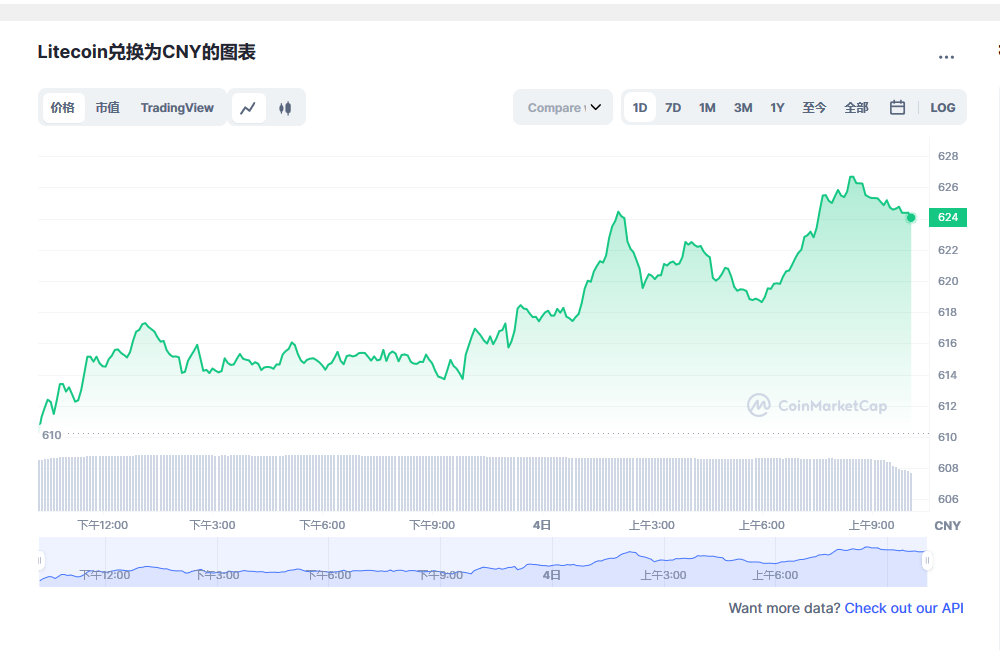The image size is (1000, 650).
Task: Grab the left range slider handle
Action: click(40, 561)
